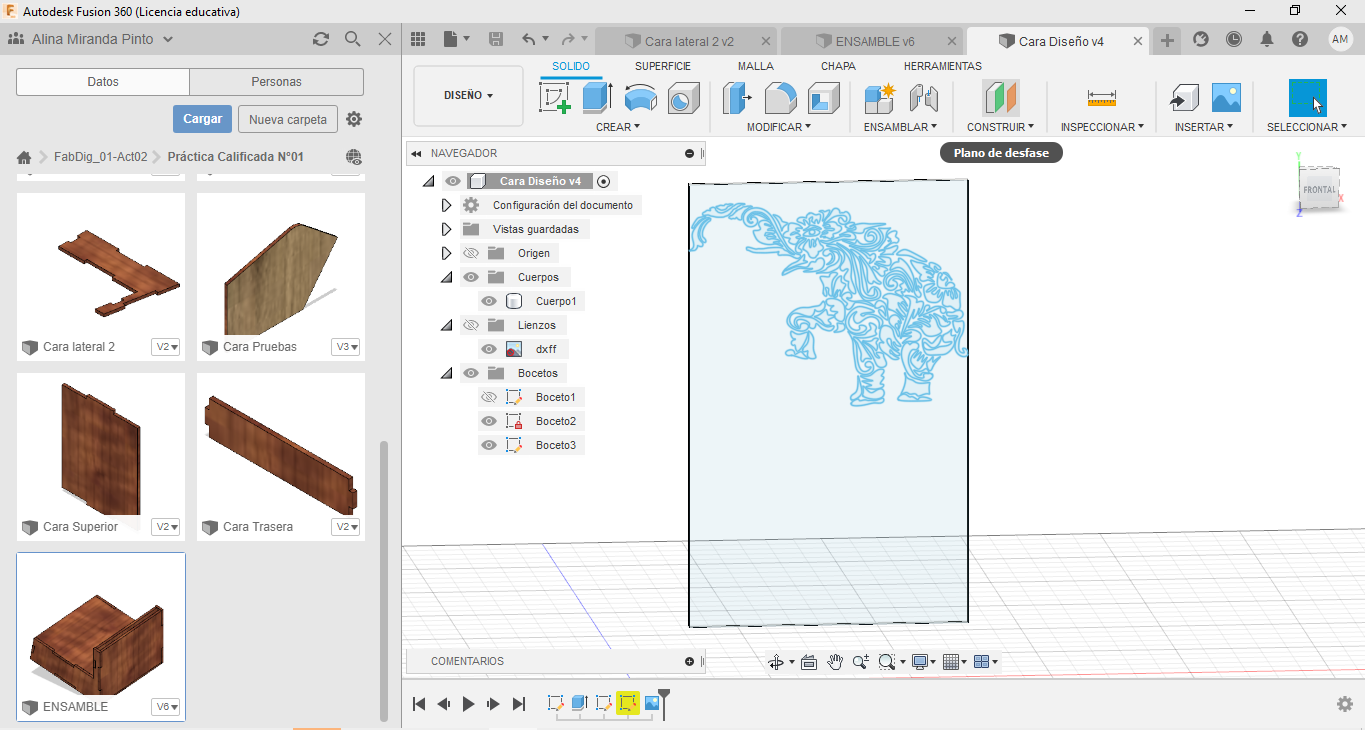Toggle visibility of the dxff canvas
1365x730 pixels.
tap(489, 349)
